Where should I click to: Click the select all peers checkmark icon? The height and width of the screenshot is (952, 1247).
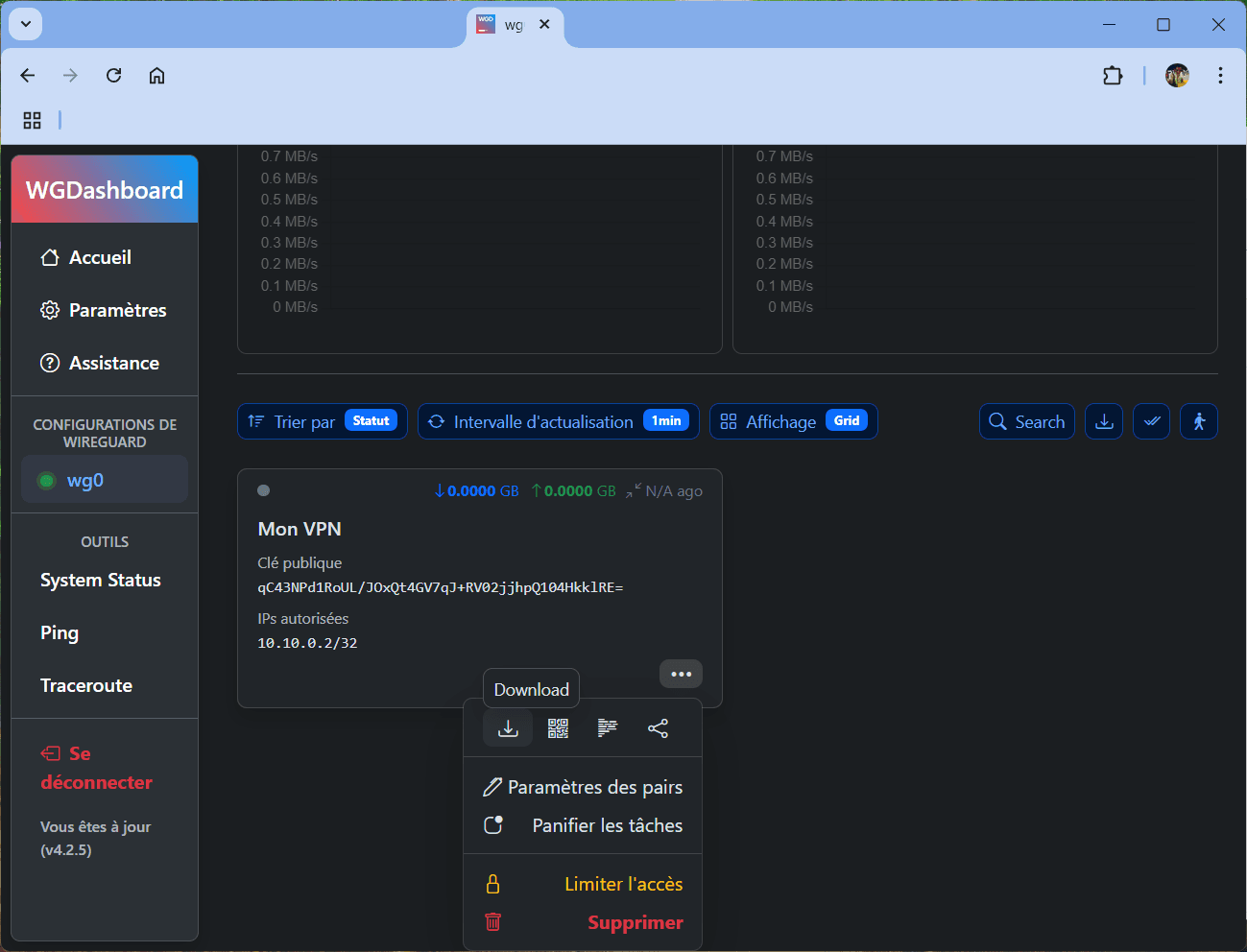point(1152,421)
